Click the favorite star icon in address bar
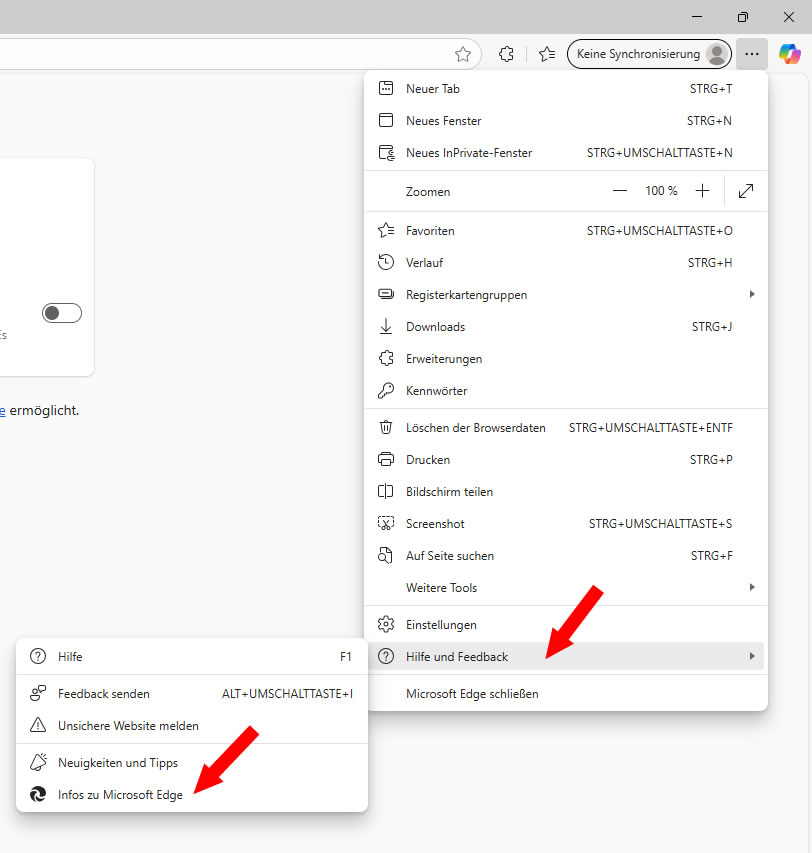 (x=463, y=54)
